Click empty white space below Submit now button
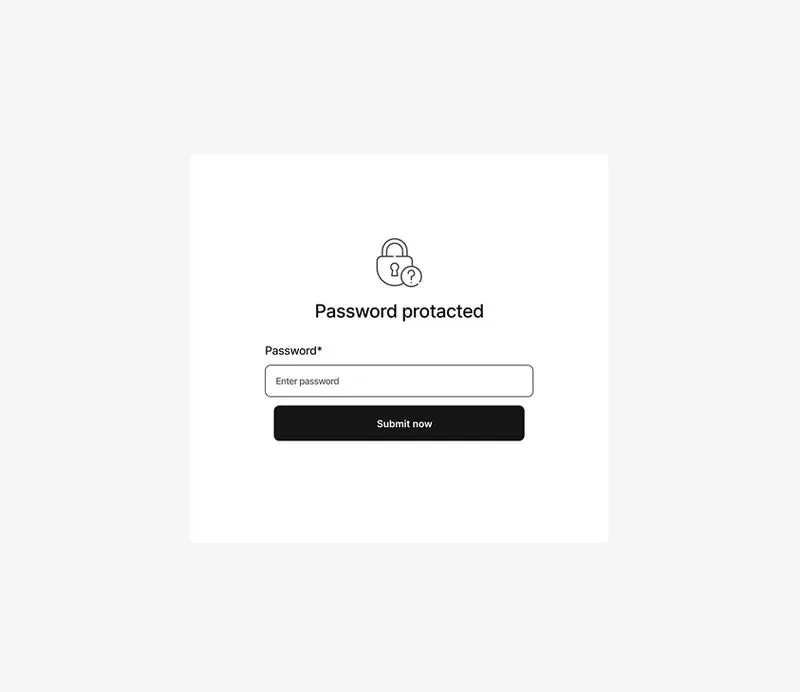 pos(399,490)
